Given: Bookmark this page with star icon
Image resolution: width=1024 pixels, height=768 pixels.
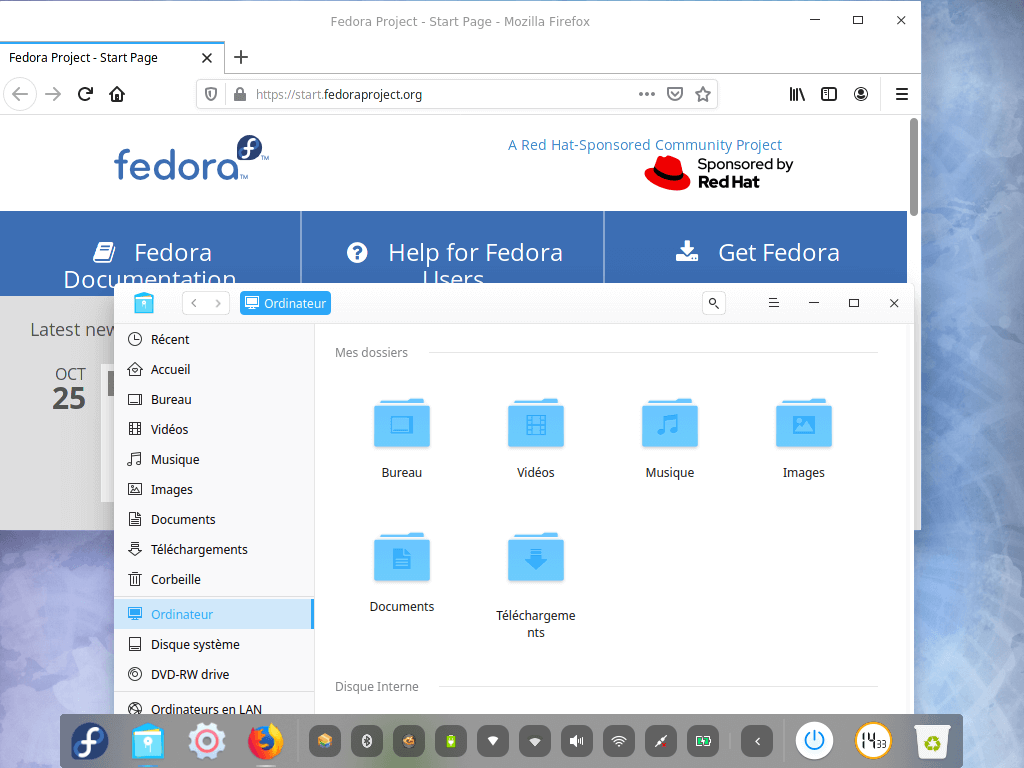Looking at the screenshot, I should 703,94.
